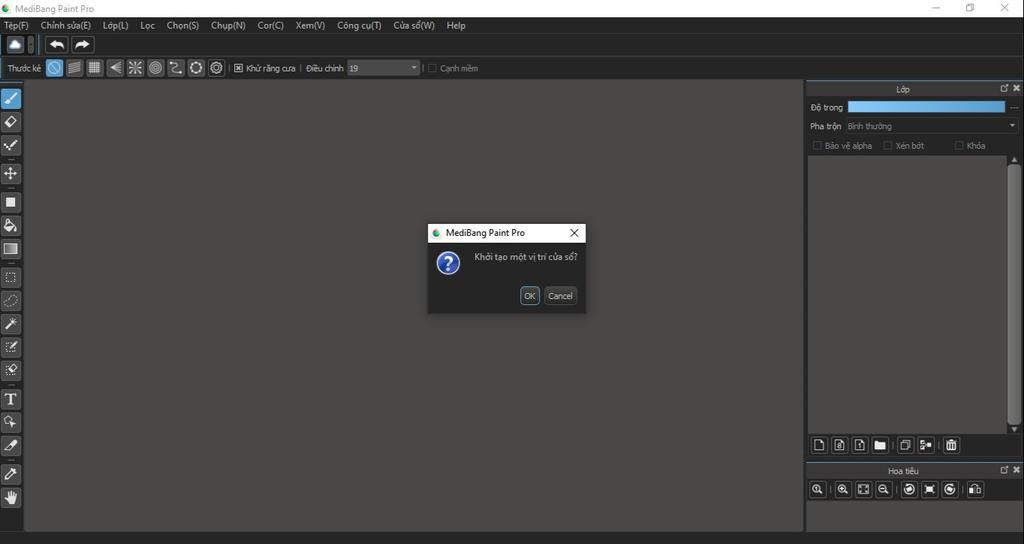
Task: Confirm dialog with OK button
Action: [x=530, y=296]
